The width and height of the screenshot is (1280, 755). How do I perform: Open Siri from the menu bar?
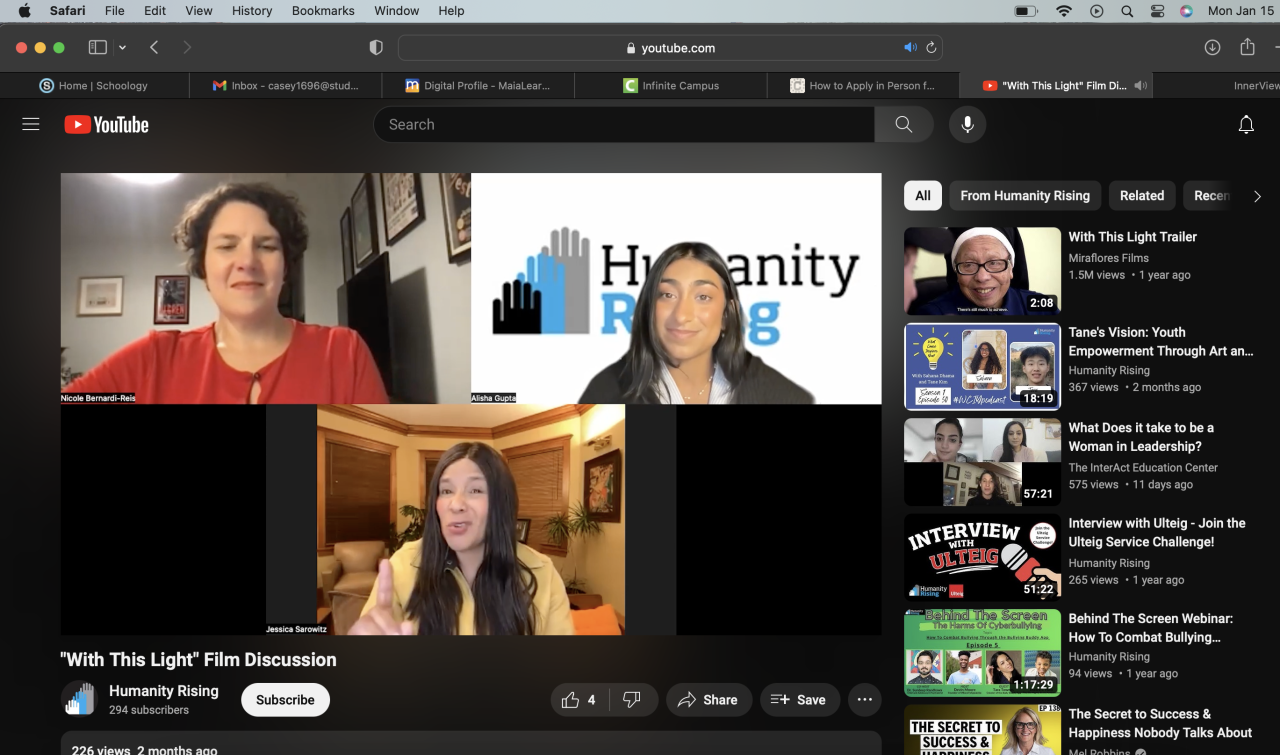pos(1186,11)
